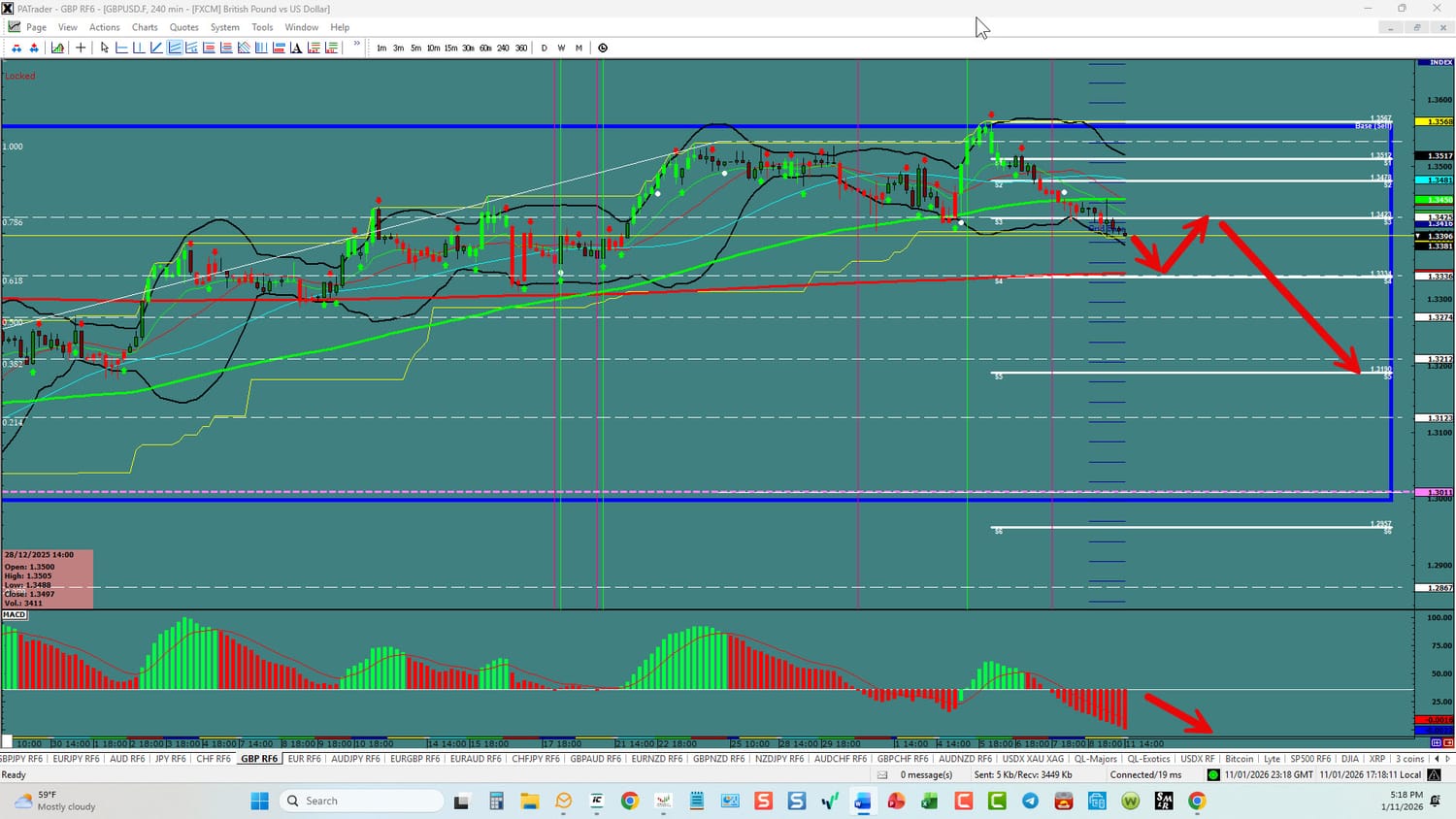Expand the toolbar overflow chevron

356,45
